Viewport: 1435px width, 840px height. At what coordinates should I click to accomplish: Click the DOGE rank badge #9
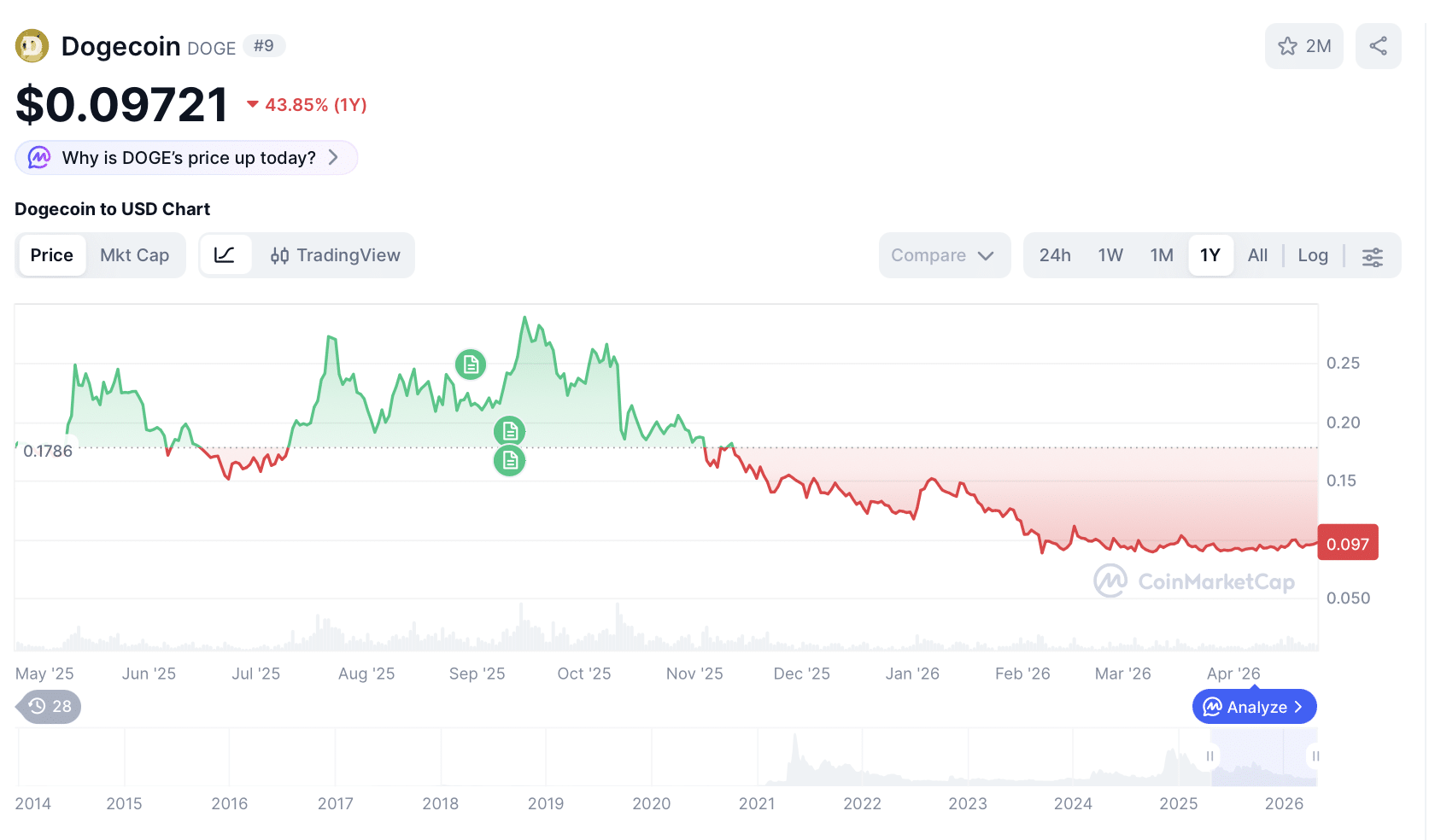(x=264, y=45)
